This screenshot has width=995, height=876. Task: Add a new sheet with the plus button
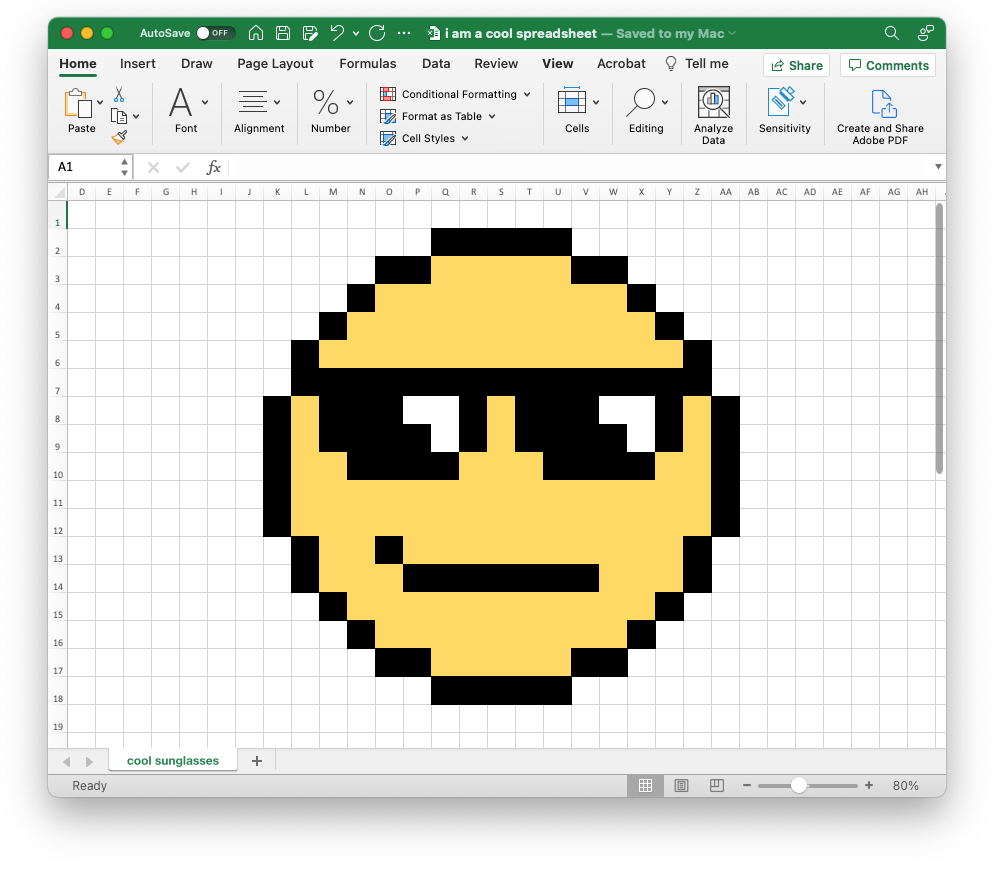point(256,761)
